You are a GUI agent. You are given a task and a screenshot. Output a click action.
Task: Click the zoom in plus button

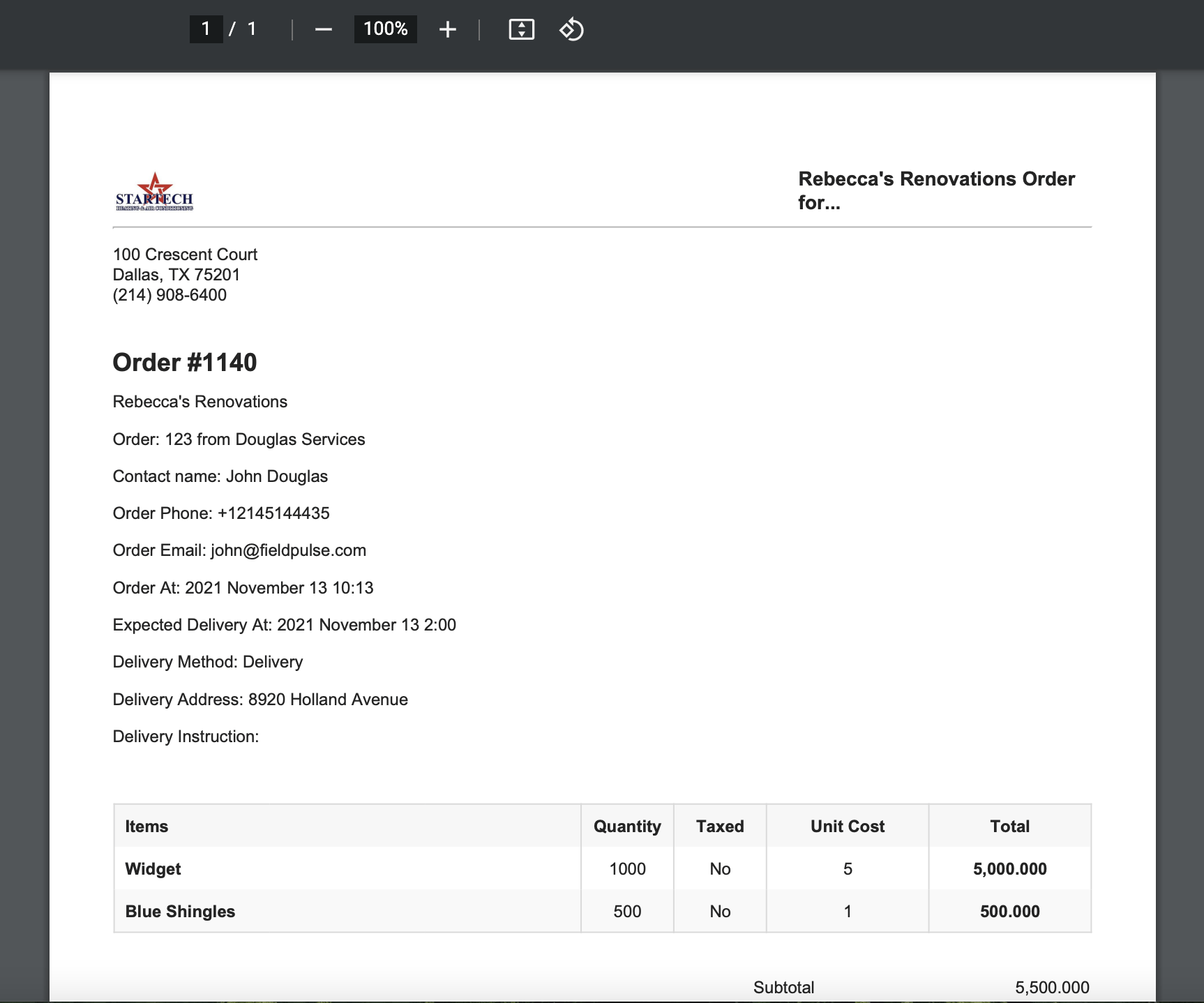448,29
